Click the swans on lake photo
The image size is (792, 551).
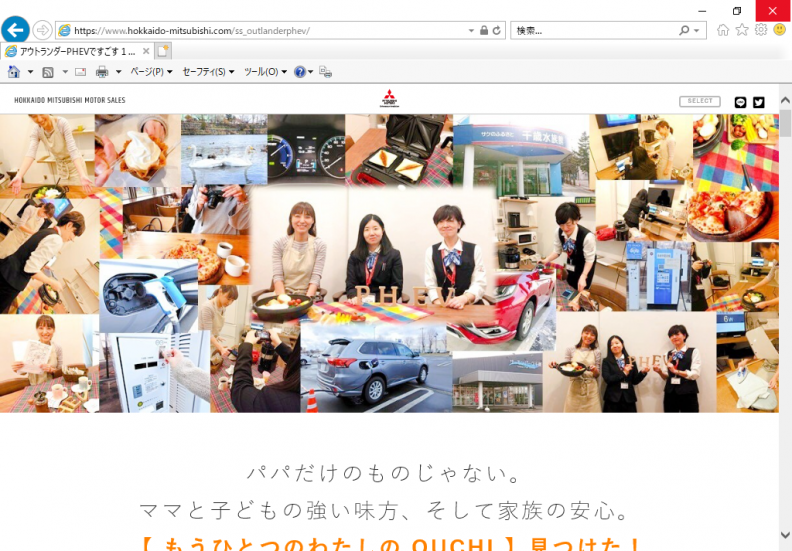click(x=224, y=149)
